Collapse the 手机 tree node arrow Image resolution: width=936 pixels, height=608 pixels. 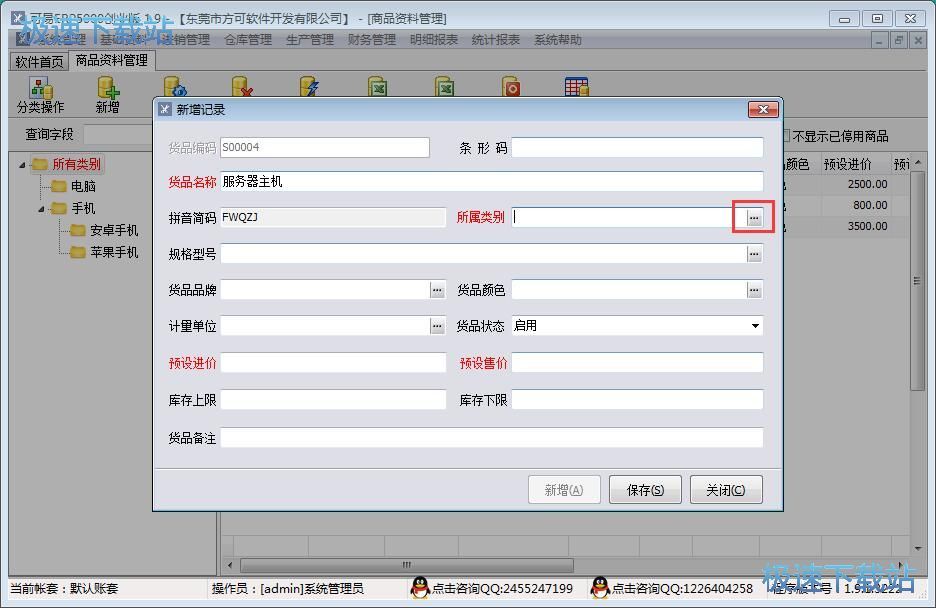click(x=41, y=208)
